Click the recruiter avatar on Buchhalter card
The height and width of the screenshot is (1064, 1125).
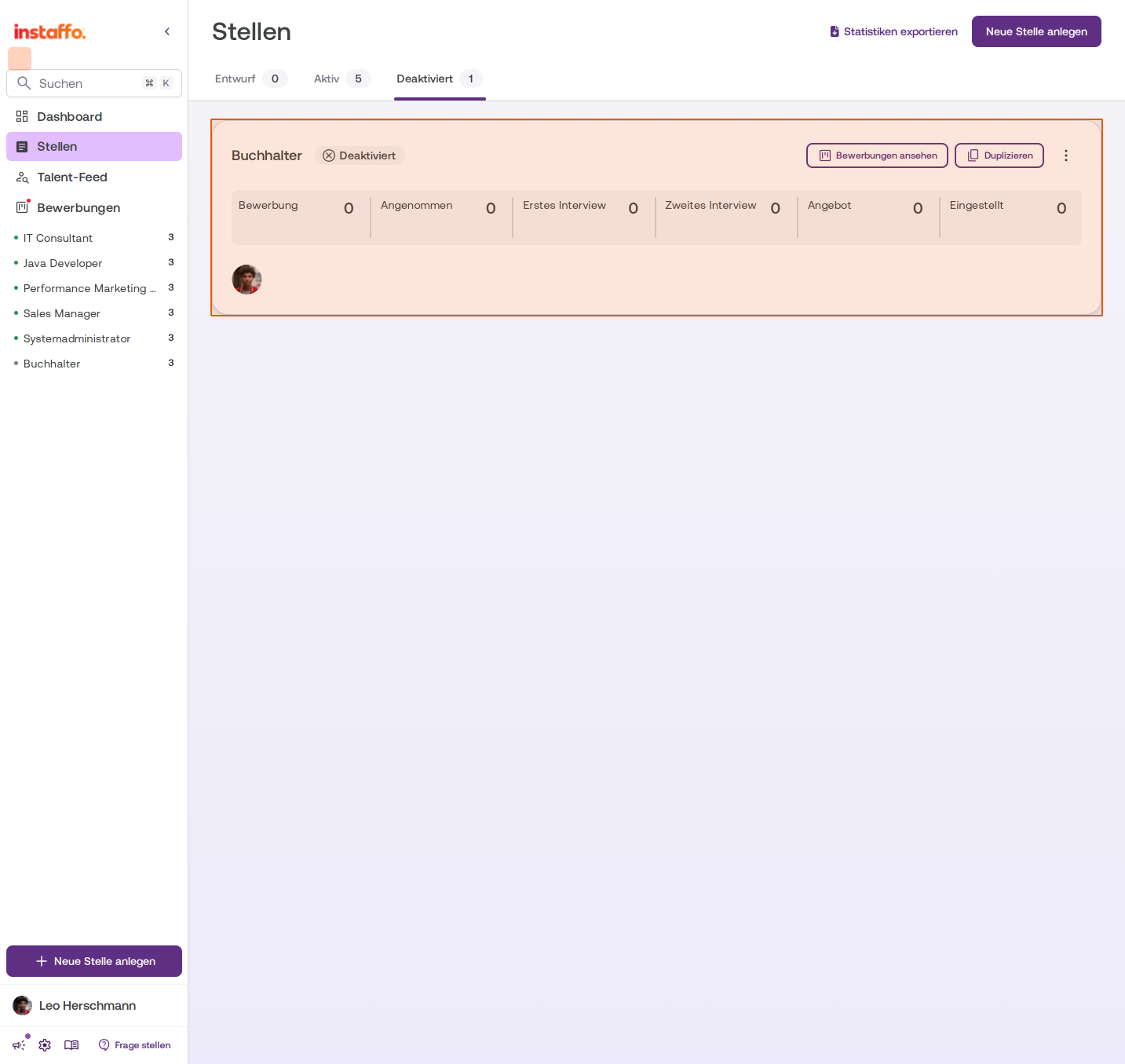click(247, 280)
